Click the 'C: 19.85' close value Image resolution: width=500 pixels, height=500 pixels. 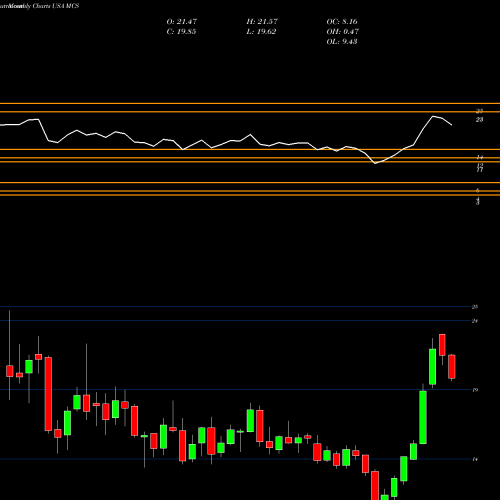[x=181, y=32]
